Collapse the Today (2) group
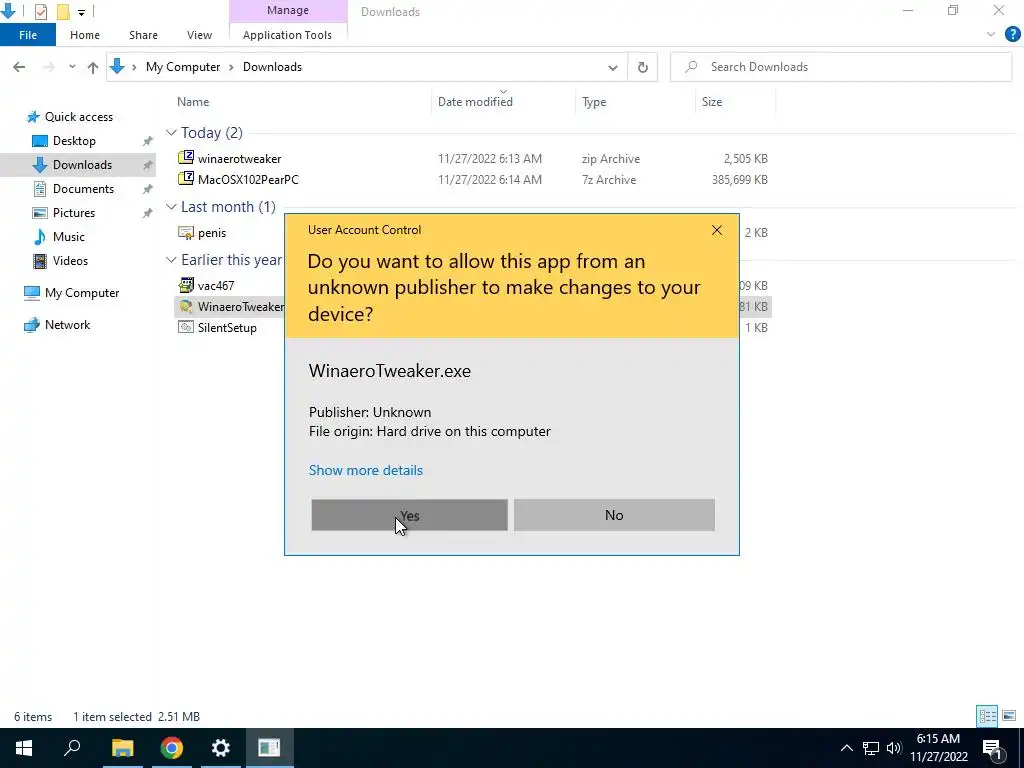 click(171, 133)
